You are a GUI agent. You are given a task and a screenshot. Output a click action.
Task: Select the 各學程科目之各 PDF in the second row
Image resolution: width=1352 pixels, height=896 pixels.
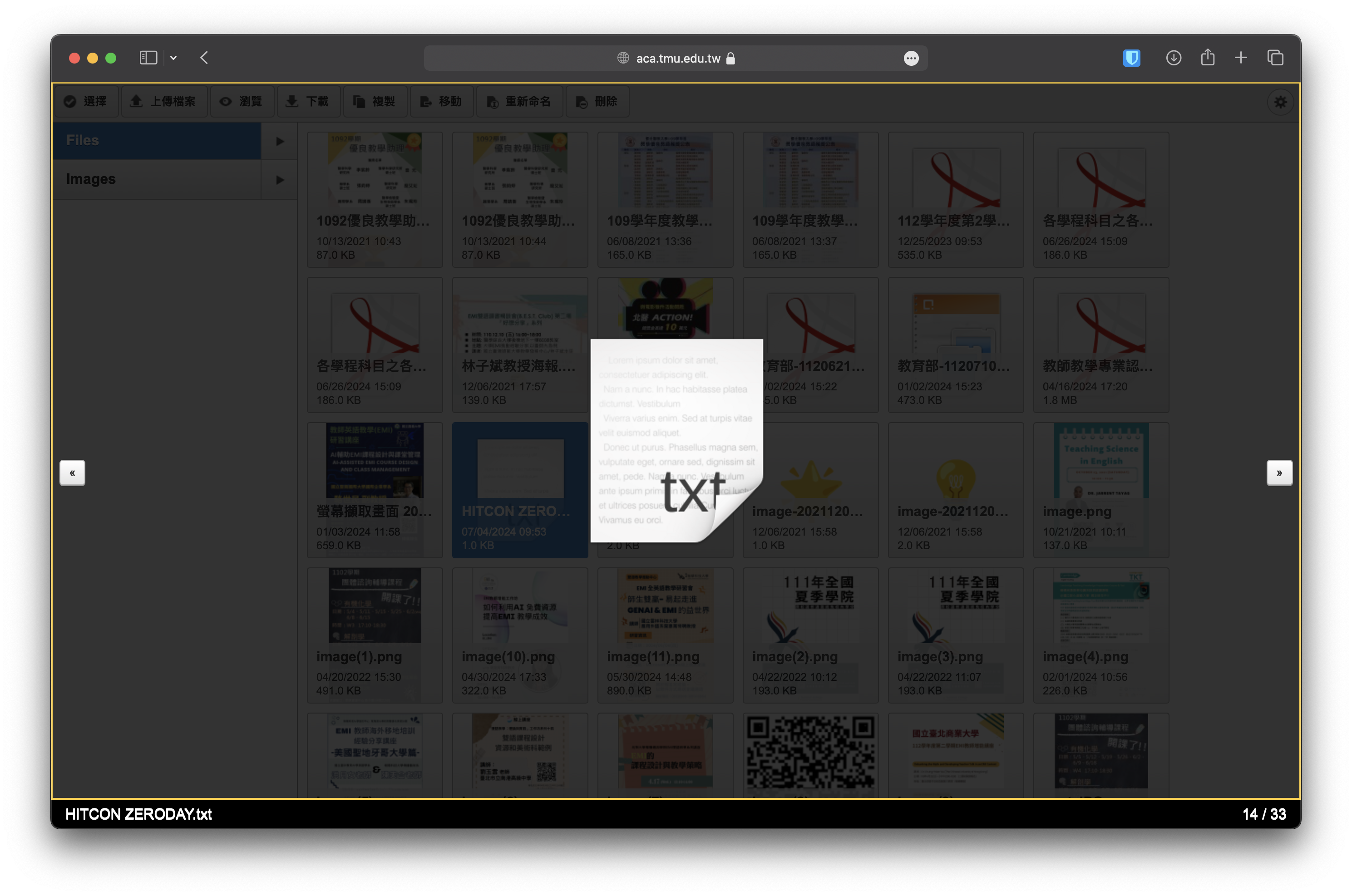375,345
